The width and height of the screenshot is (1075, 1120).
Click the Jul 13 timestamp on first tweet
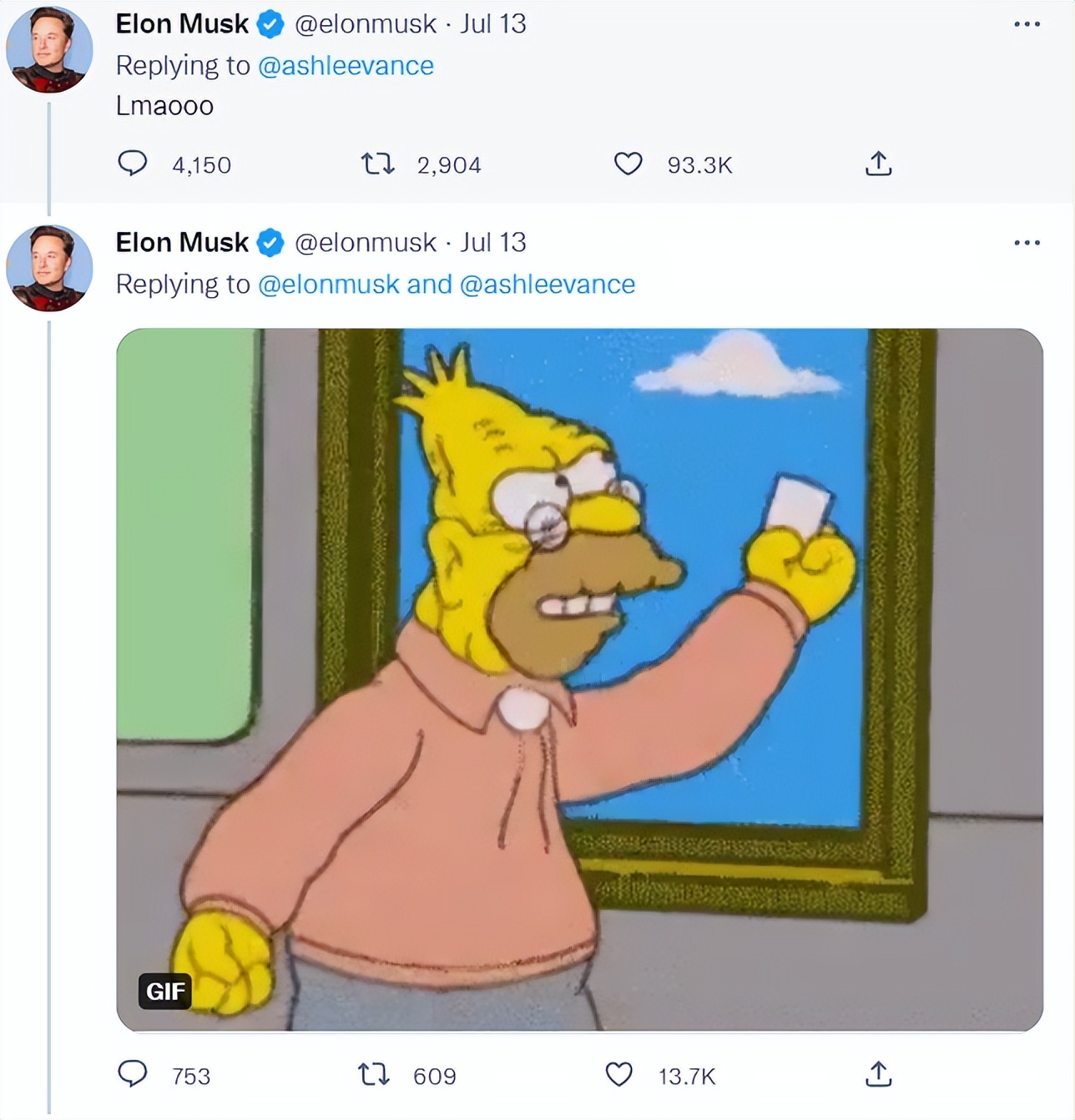click(x=493, y=24)
